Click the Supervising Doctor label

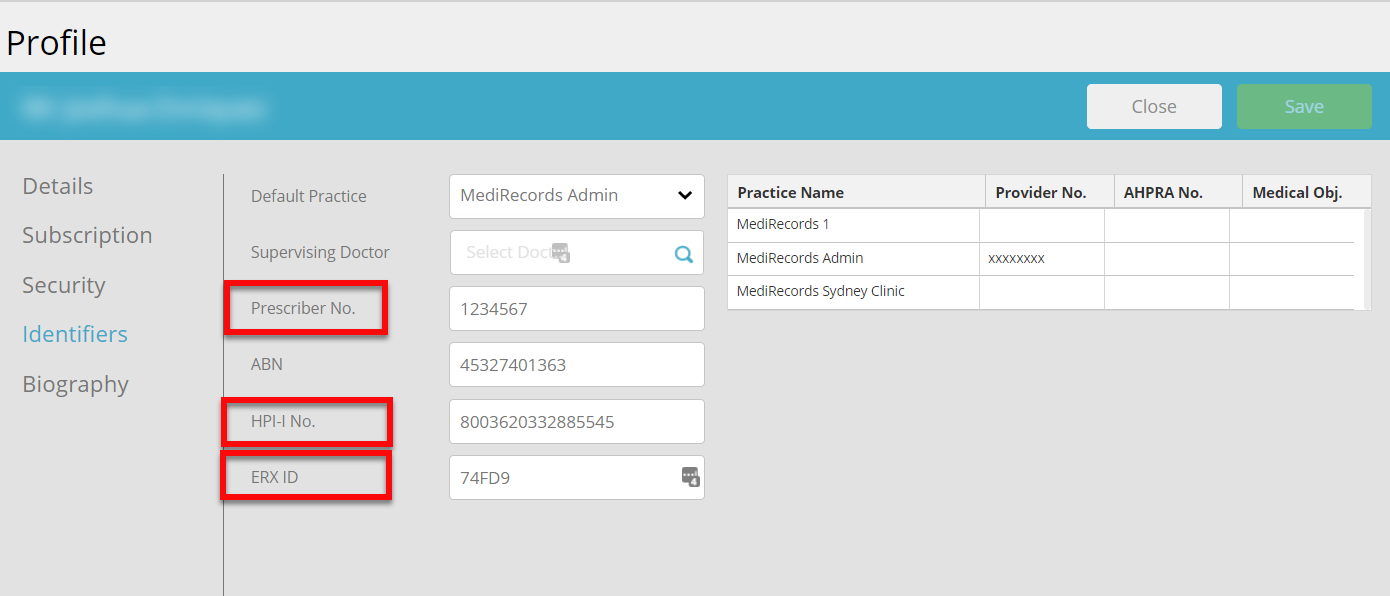tap(320, 252)
